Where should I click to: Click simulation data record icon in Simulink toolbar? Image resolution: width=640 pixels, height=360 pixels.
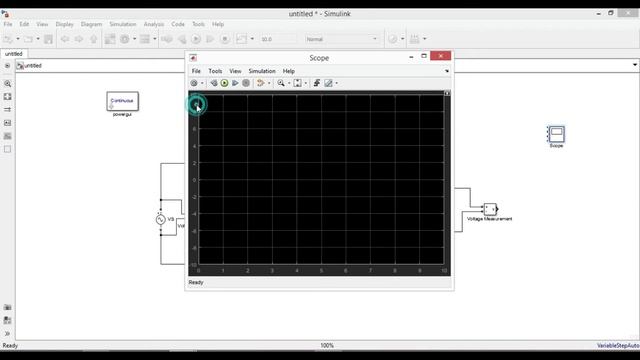click(241, 39)
